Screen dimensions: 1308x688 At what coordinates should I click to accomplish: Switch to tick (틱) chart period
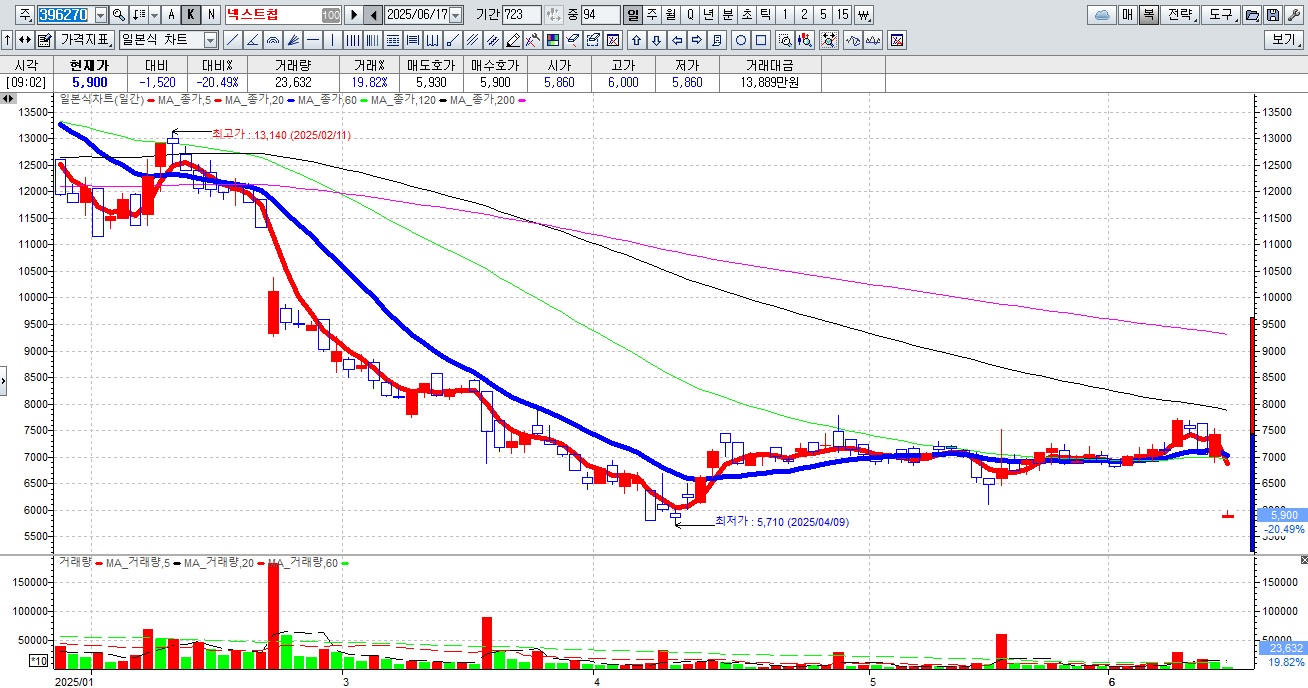[765, 15]
